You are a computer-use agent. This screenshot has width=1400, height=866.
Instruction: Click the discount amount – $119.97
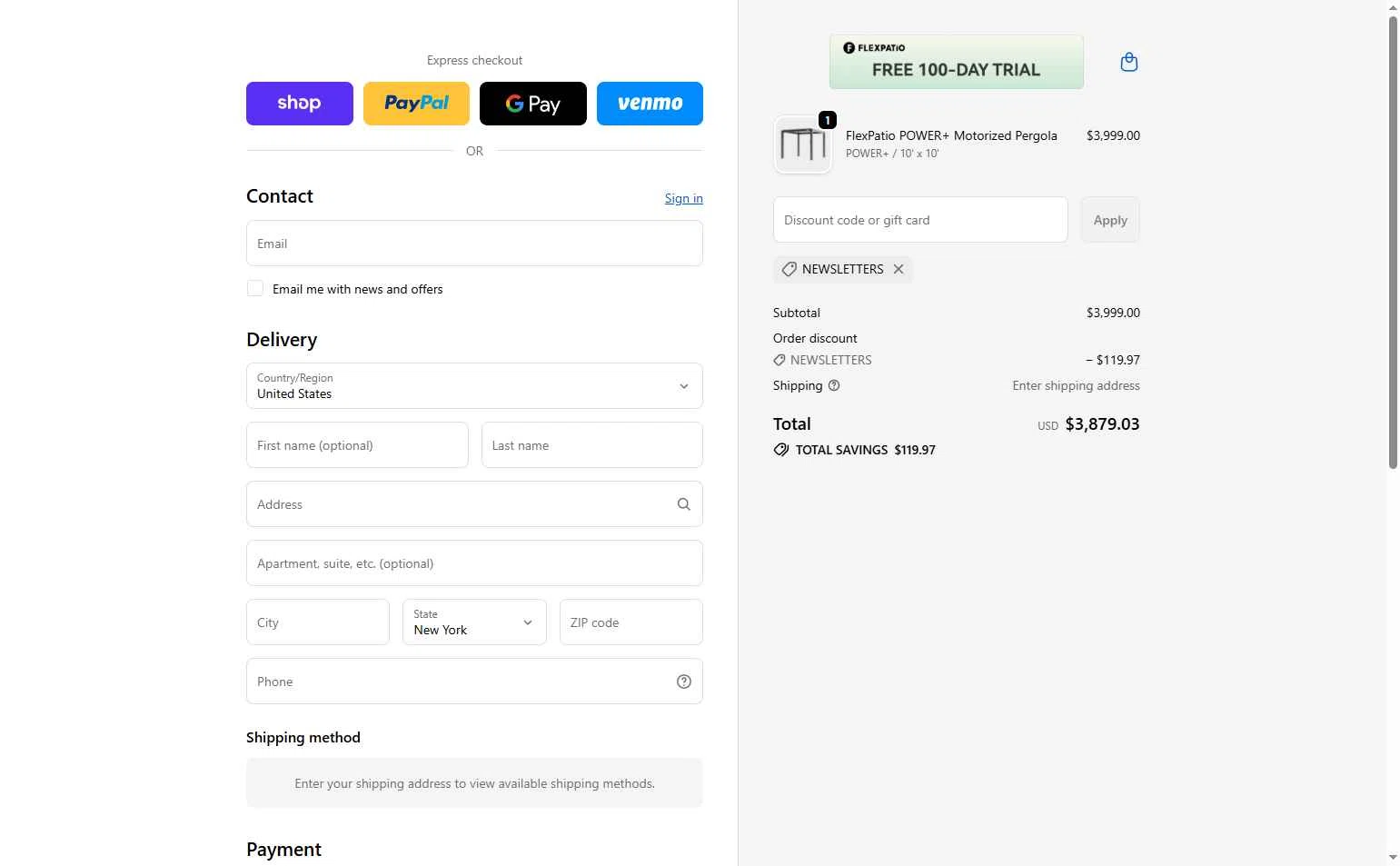(1113, 360)
